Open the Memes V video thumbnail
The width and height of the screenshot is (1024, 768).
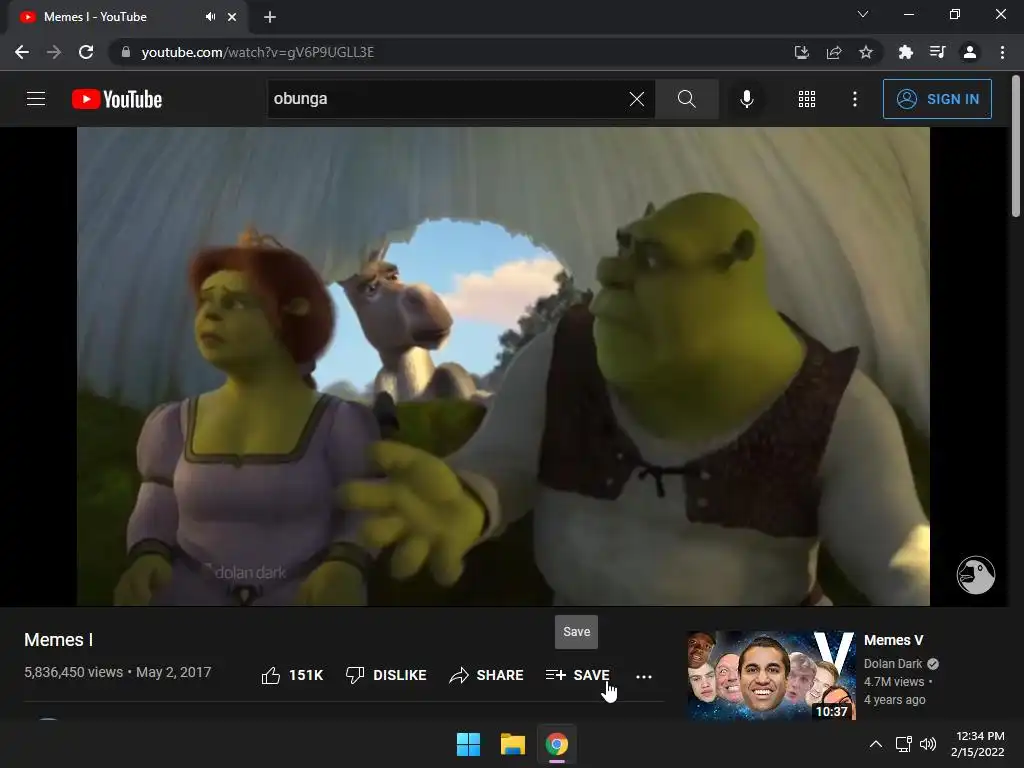[771, 675]
